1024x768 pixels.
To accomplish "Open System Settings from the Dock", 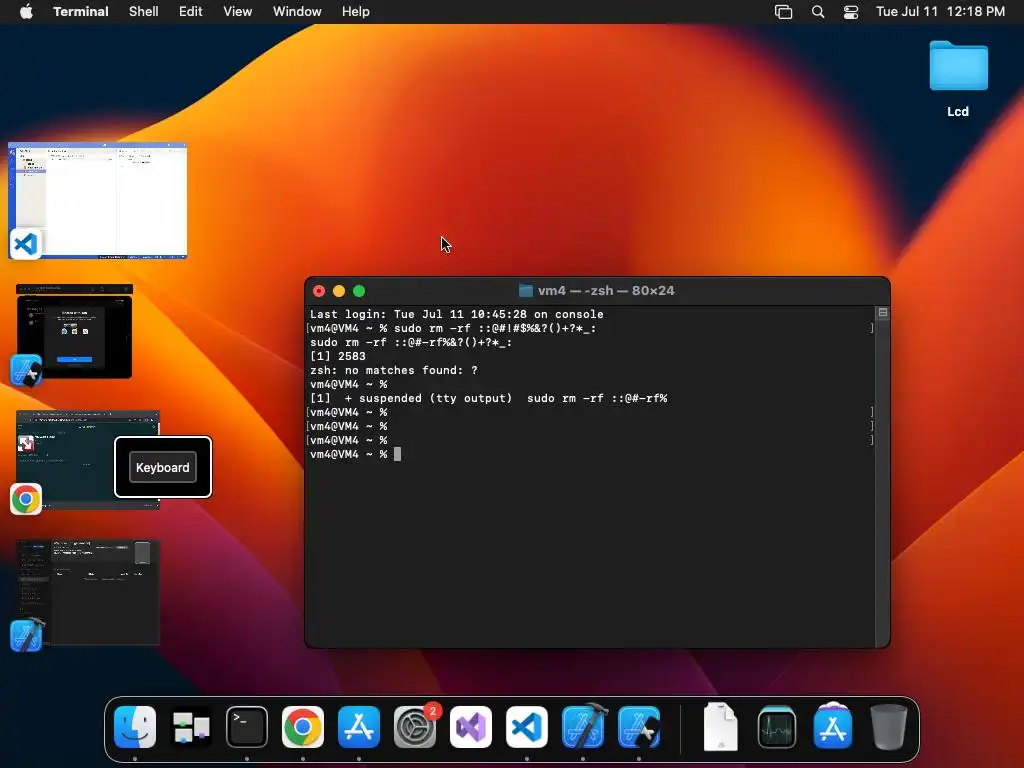I will (415, 727).
